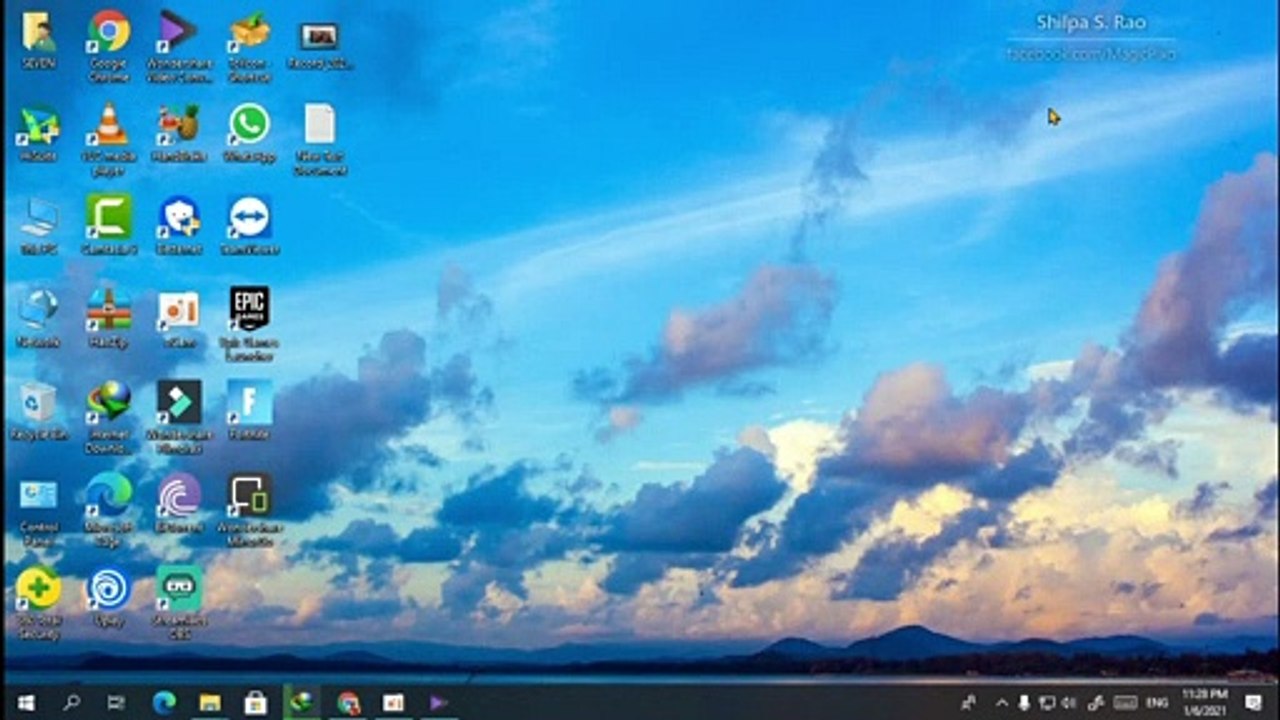Expand the hidden tray icons chevron
Screen dimensions: 1280x720
(1001, 703)
